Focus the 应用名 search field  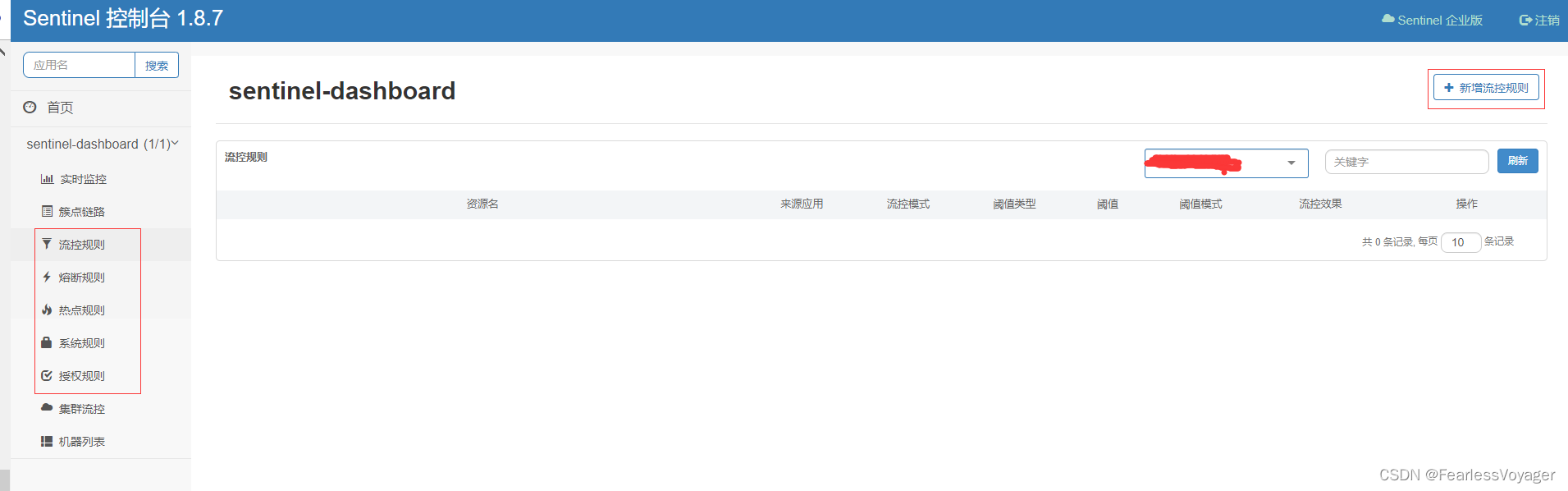(x=79, y=65)
